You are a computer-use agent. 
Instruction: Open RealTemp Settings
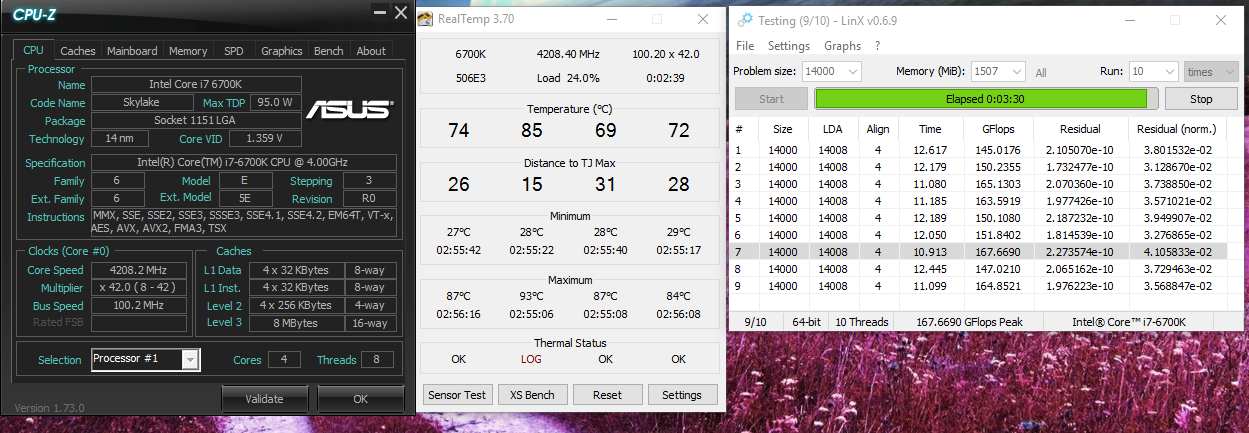click(682, 394)
